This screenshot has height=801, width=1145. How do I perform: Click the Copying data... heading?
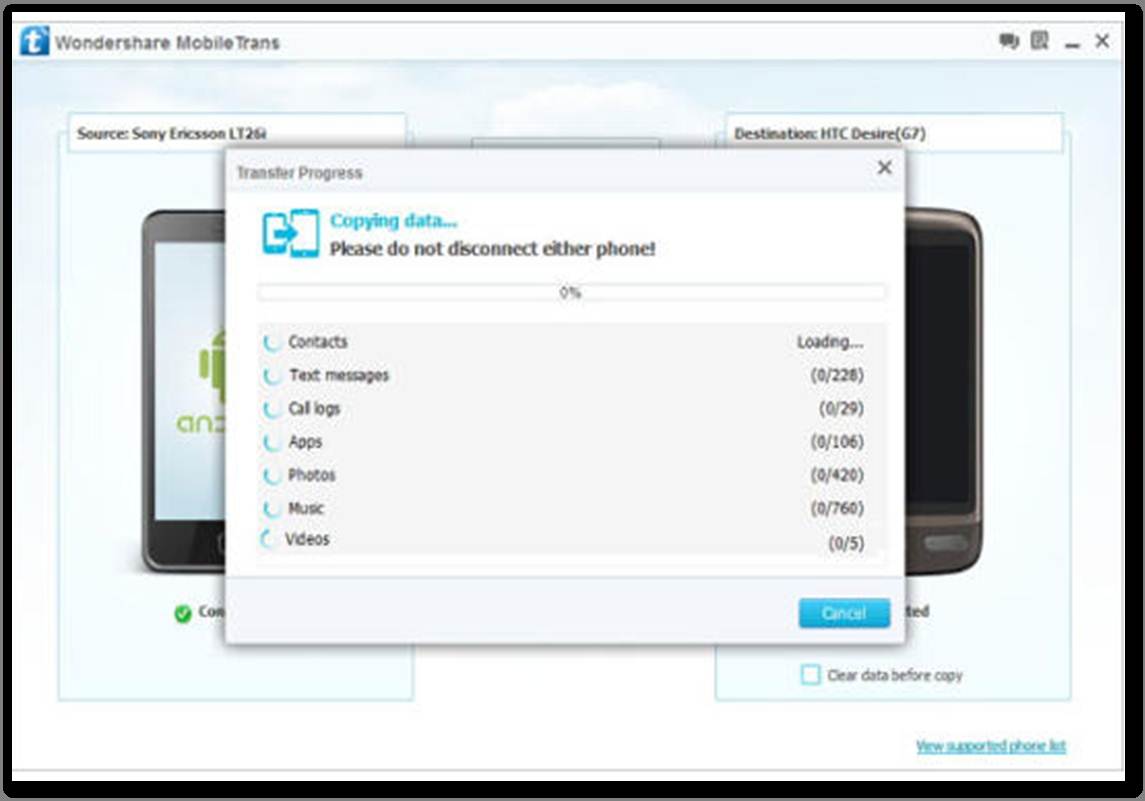pos(394,221)
